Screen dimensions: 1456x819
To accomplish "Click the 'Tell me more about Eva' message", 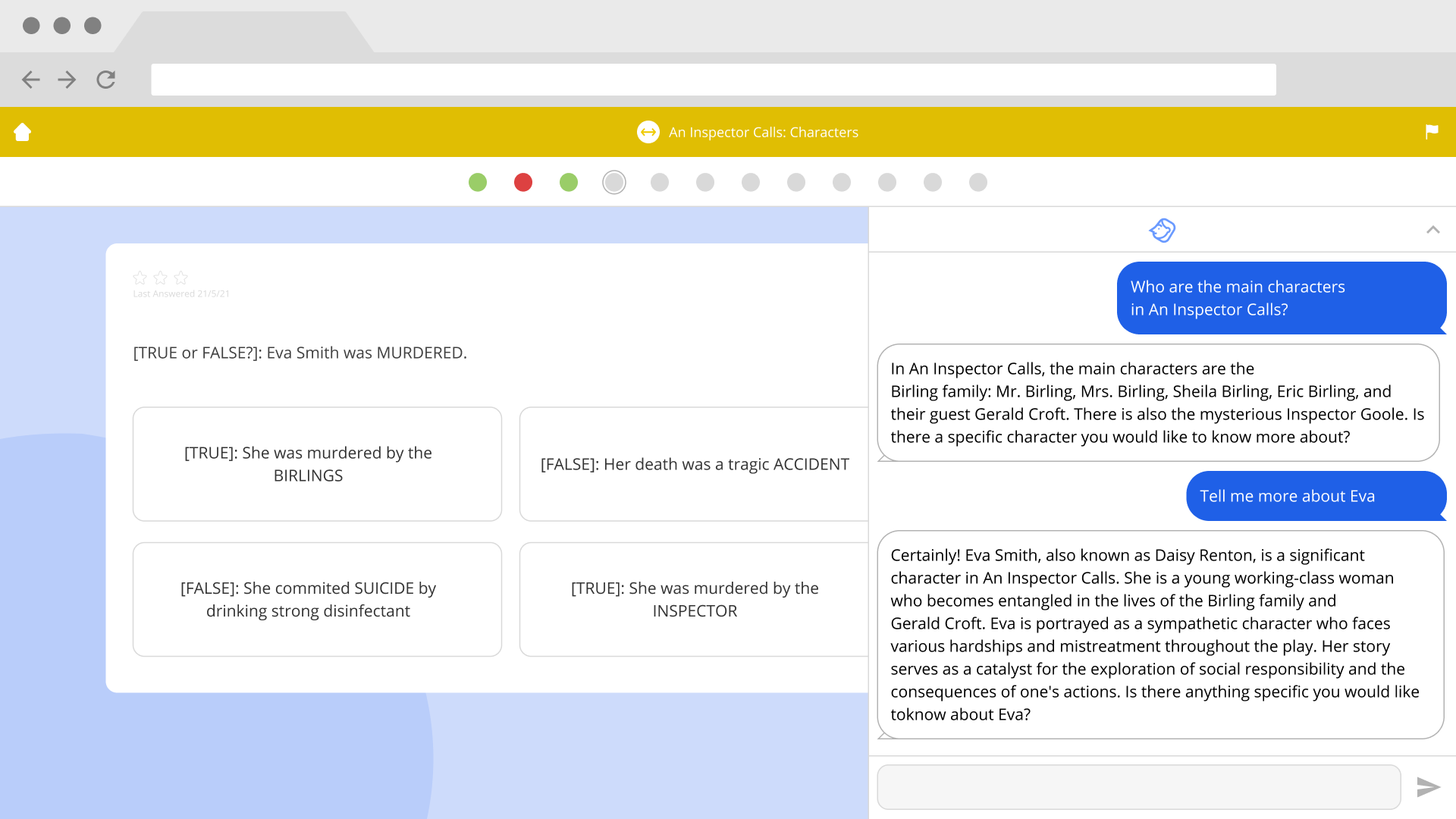I will 1316,496.
